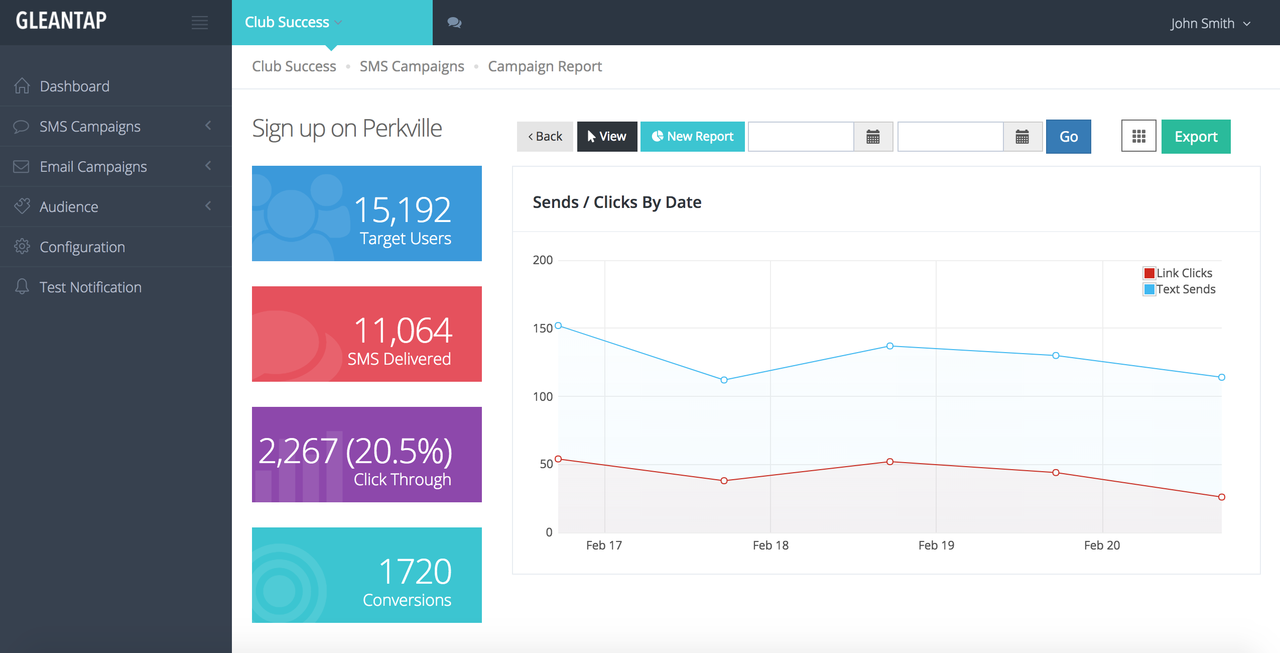1280x653 pixels.
Task: Expand the SMS Campaigns submenu
Action: coord(208,126)
